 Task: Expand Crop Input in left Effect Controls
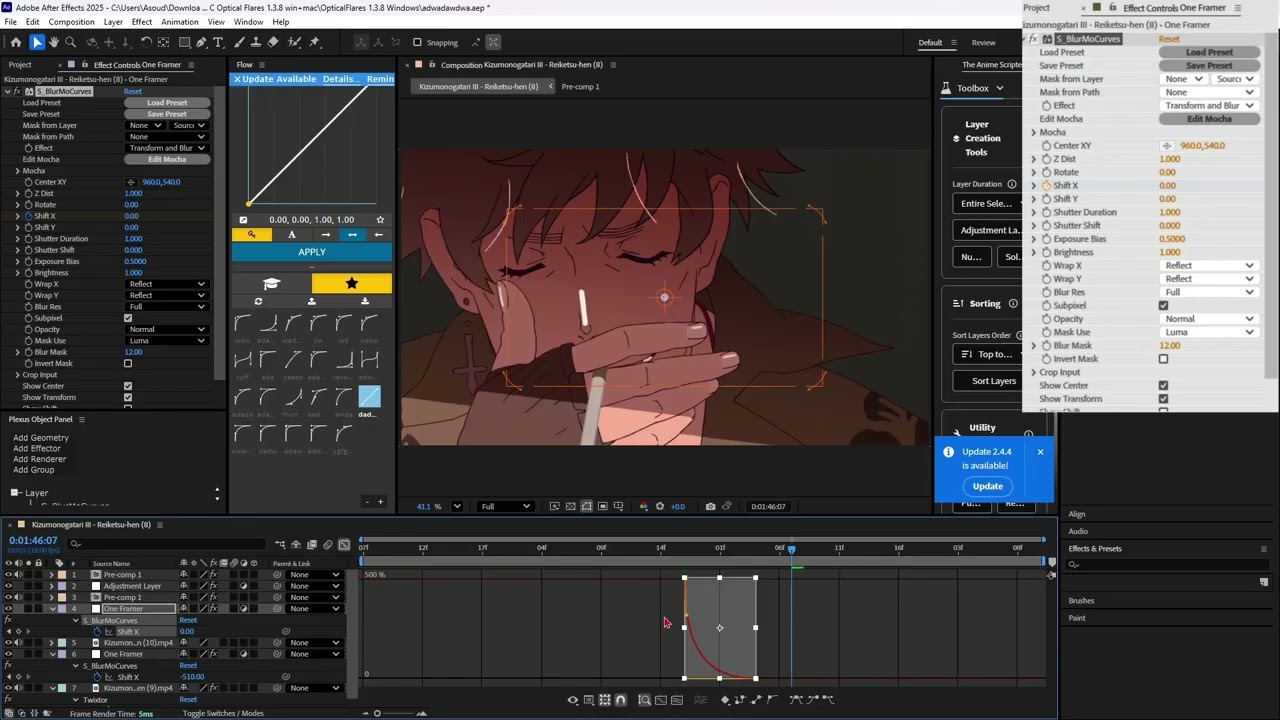pyautogui.click(x=17, y=375)
